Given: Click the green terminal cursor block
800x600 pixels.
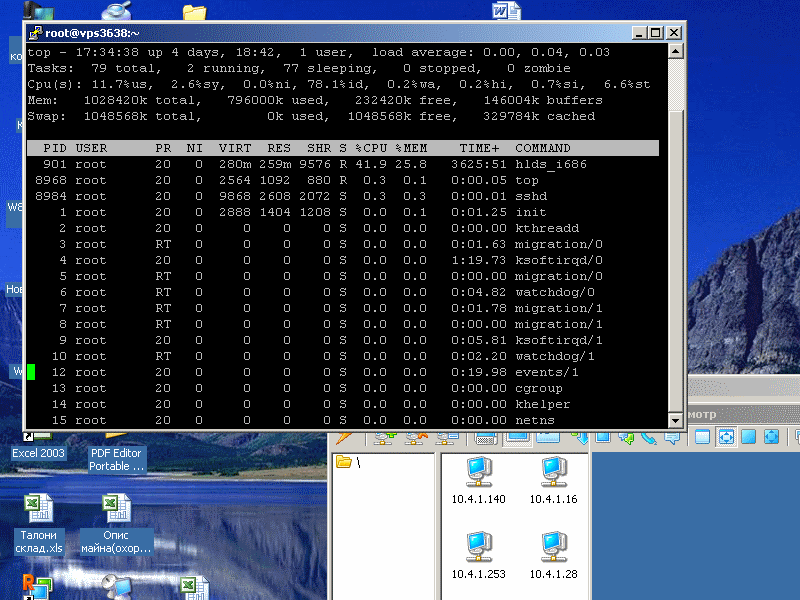Looking at the screenshot, I should (x=31, y=372).
